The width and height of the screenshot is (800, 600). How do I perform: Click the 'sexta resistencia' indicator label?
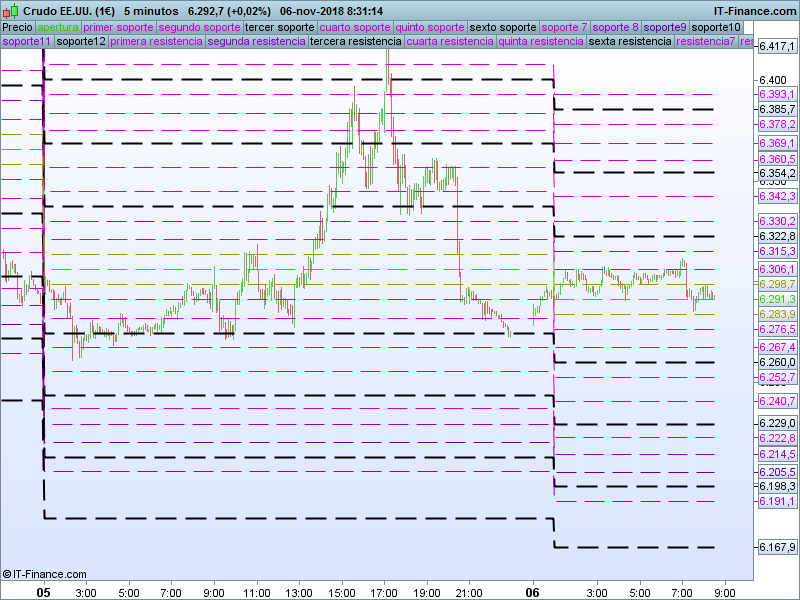click(x=630, y=42)
